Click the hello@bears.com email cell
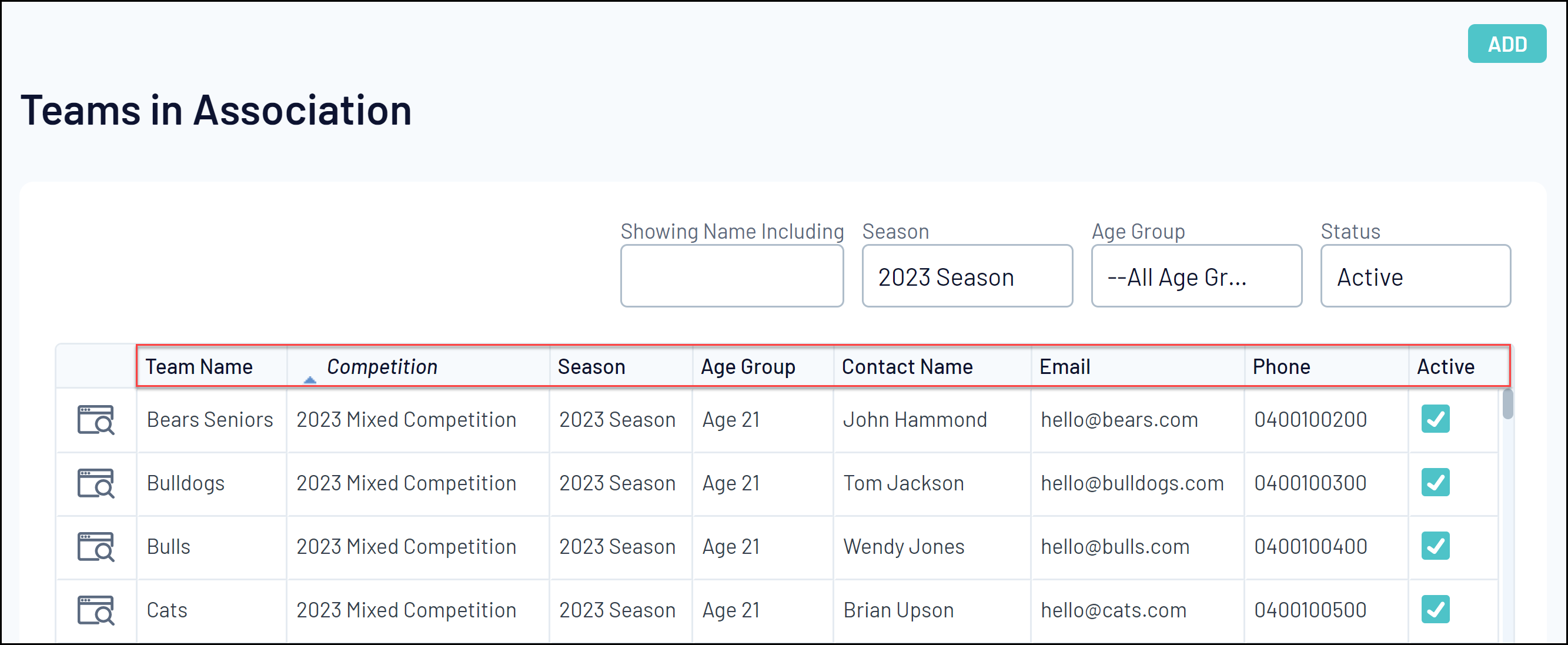The height and width of the screenshot is (645, 1568). [x=1119, y=420]
